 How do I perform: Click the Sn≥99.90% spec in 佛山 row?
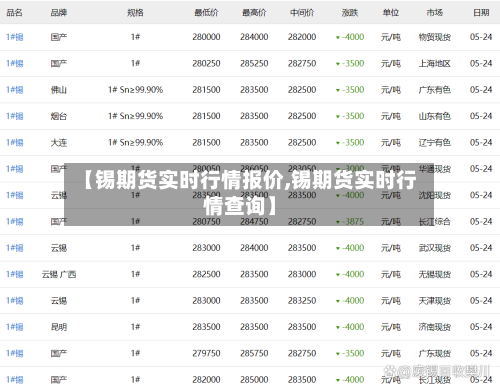(x=141, y=90)
